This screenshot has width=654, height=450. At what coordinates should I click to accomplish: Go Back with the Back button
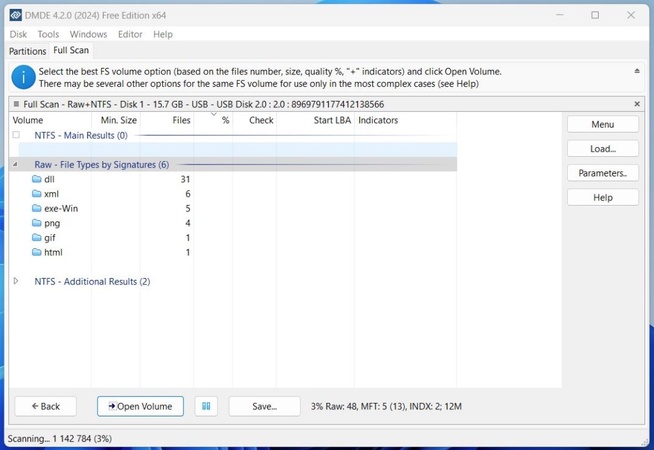click(x=45, y=406)
